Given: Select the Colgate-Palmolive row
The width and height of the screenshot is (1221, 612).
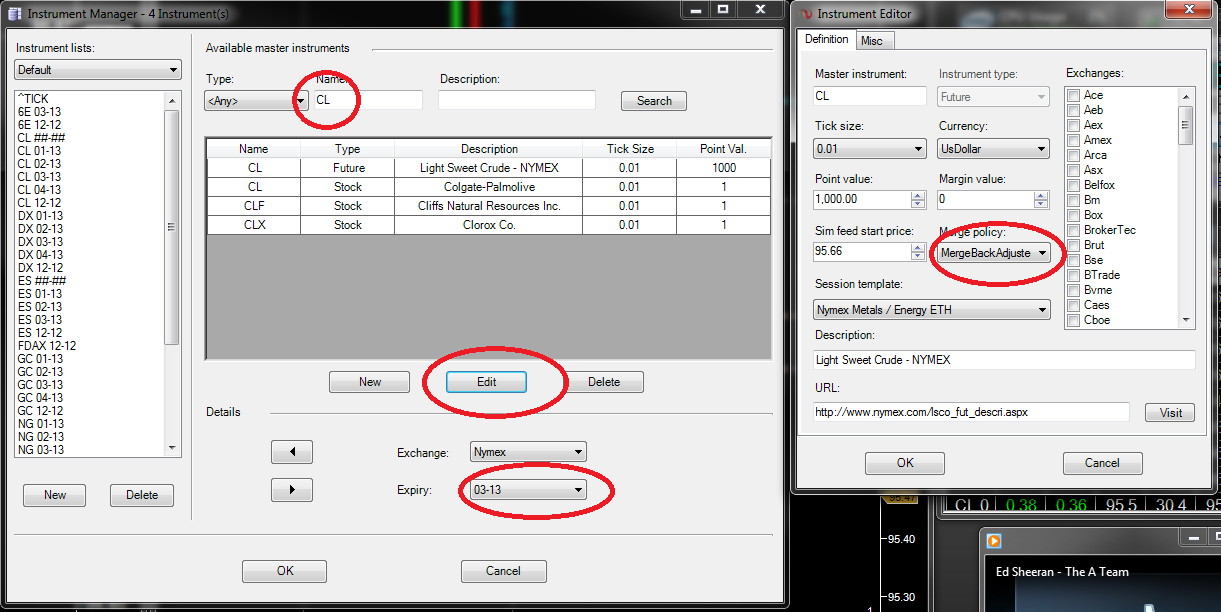Looking at the screenshot, I should (488, 187).
